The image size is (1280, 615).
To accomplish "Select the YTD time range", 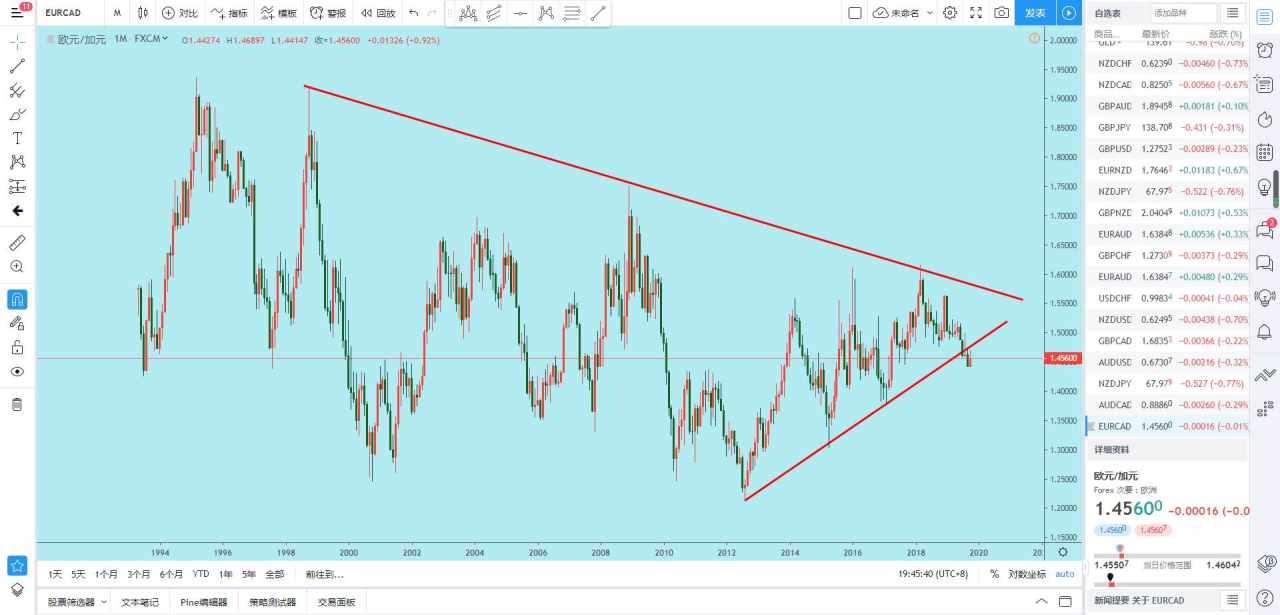I will [x=201, y=574].
